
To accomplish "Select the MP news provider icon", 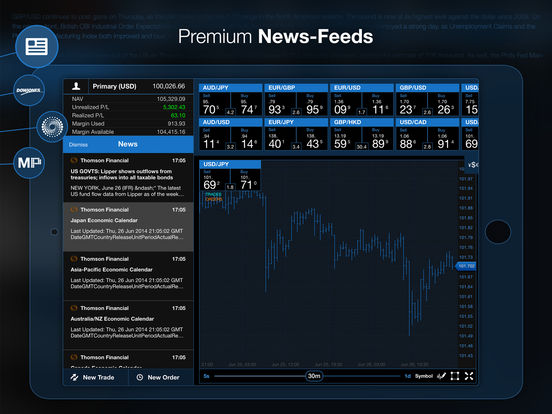I will pyautogui.click(x=29, y=163).
